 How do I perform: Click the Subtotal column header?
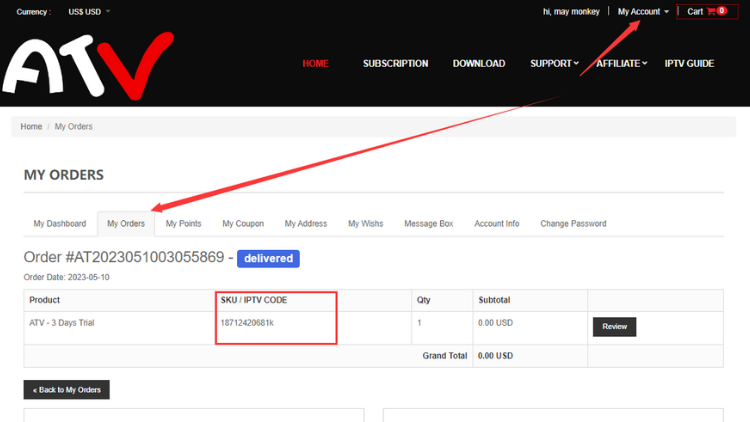click(494, 300)
